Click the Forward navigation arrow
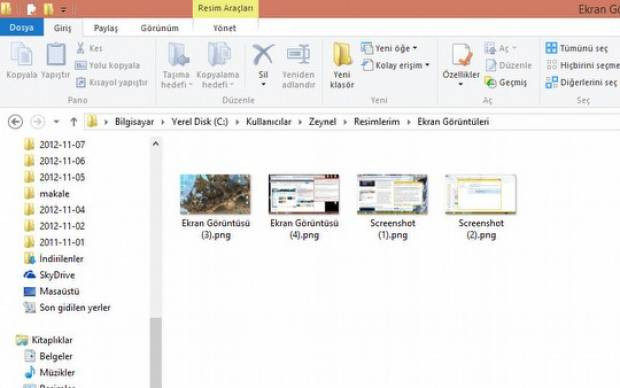Image resolution: width=620 pixels, height=388 pixels. (x=38, y=121)
